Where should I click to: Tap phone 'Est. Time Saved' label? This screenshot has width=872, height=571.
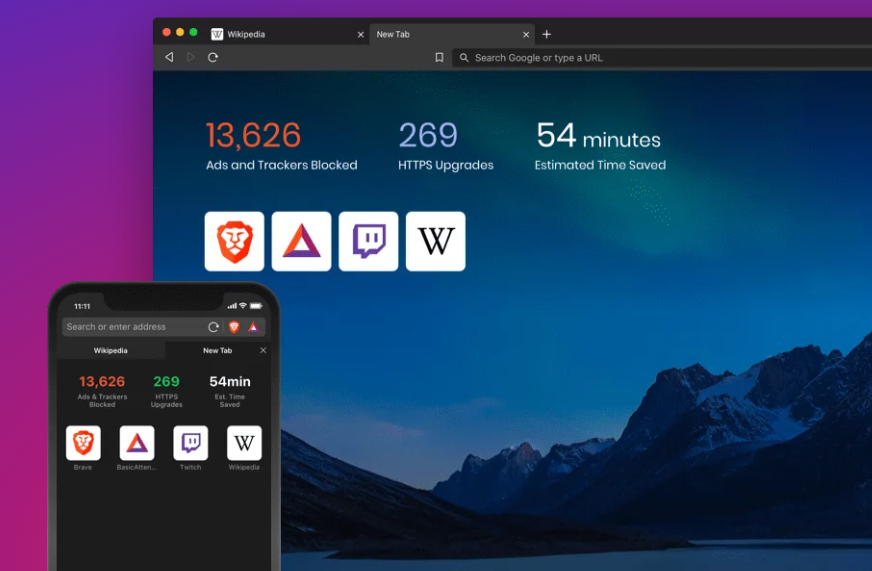230,401
